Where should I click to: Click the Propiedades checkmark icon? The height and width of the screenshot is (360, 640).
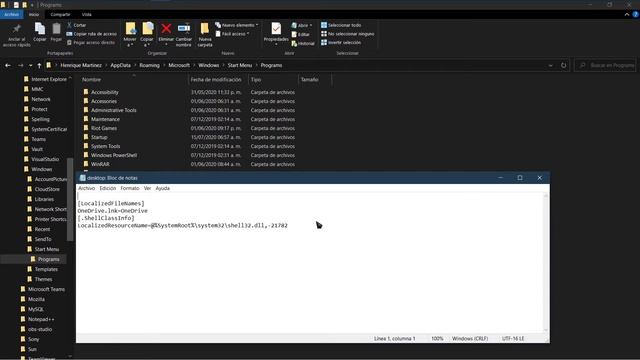276,29
